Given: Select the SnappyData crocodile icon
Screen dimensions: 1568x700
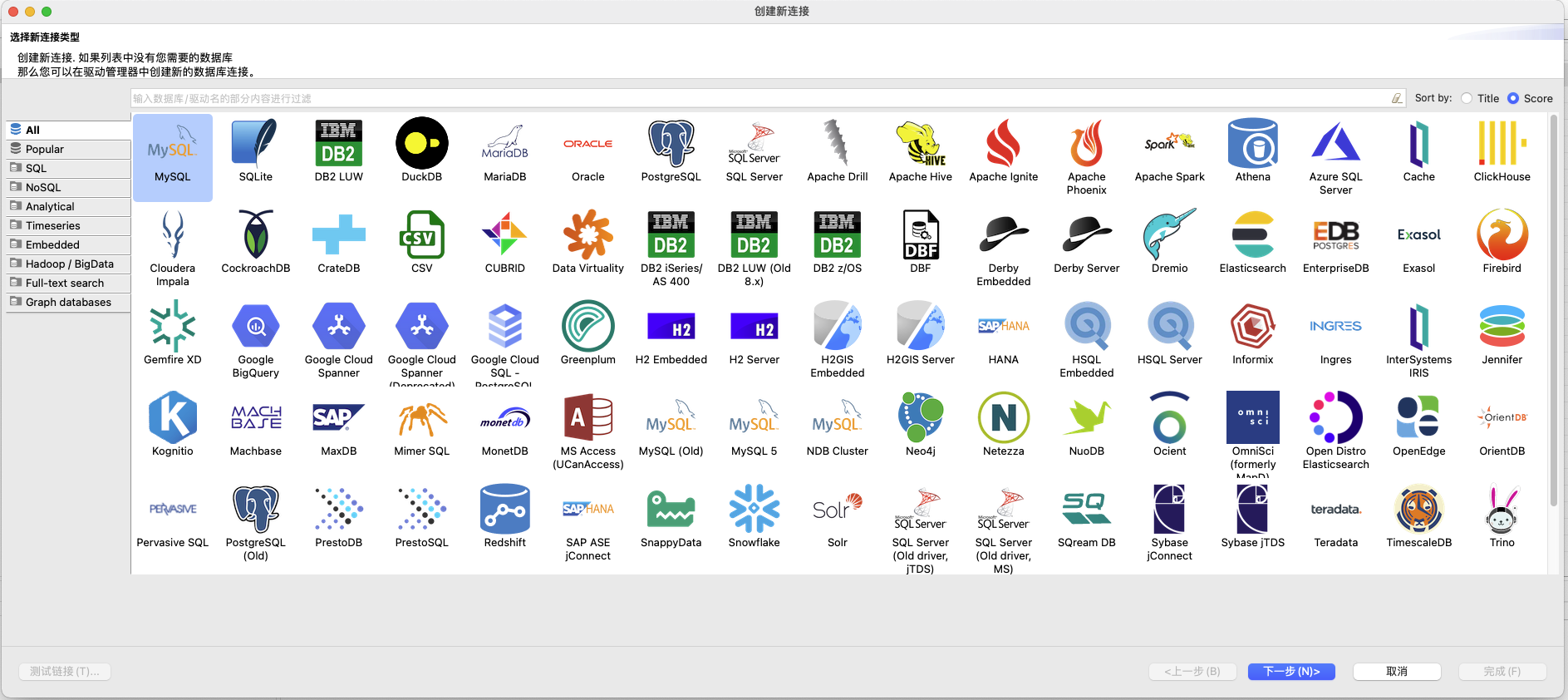Looking at the screenshot, I should tap(671, 510).
